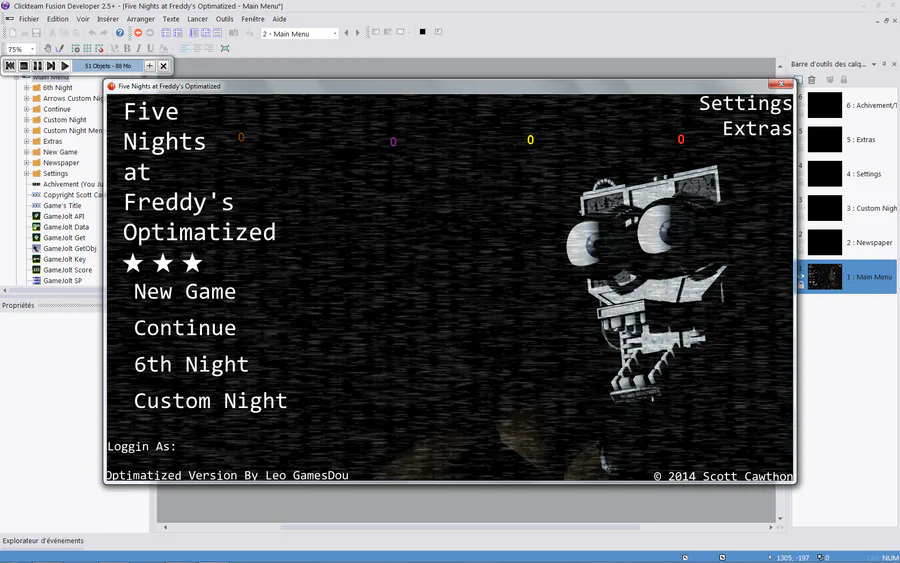
Task: Toggle lock of Main Menu layer
Action: (801, 285)
